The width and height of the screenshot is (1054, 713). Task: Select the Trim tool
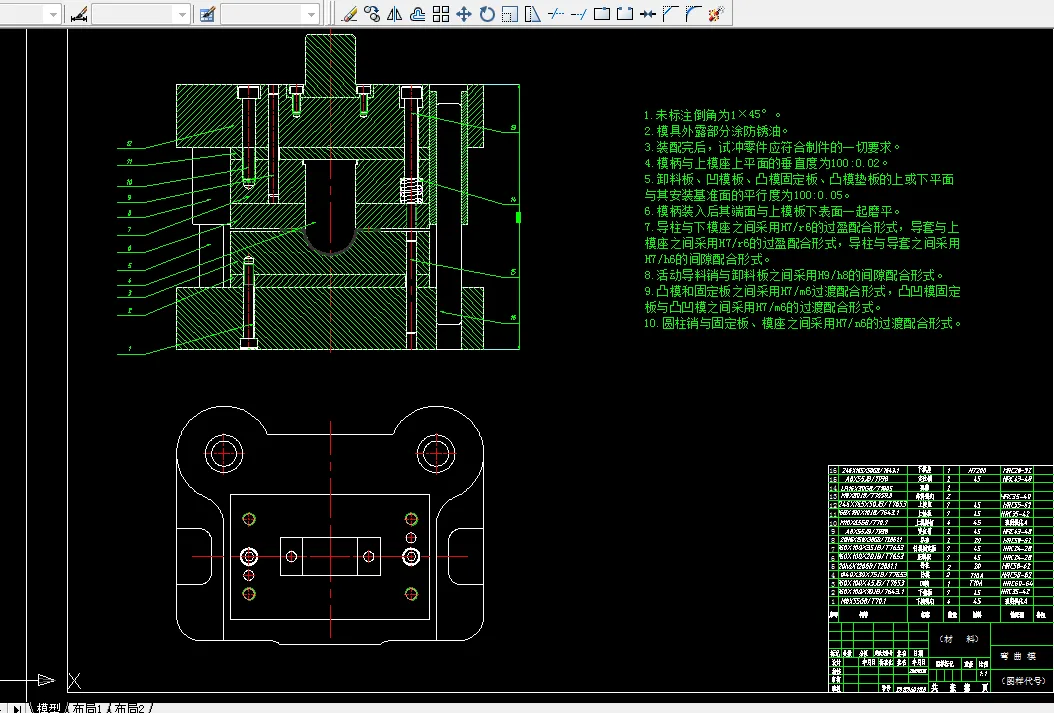click(x=556, y=14)
